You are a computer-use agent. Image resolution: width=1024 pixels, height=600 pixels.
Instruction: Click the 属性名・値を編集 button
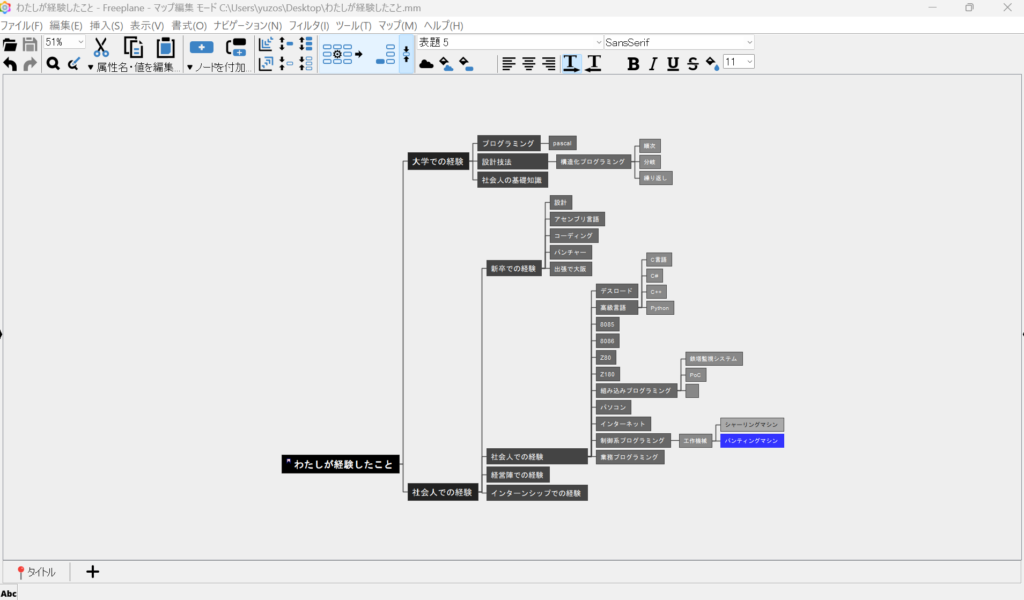click(x=132, y=67)
